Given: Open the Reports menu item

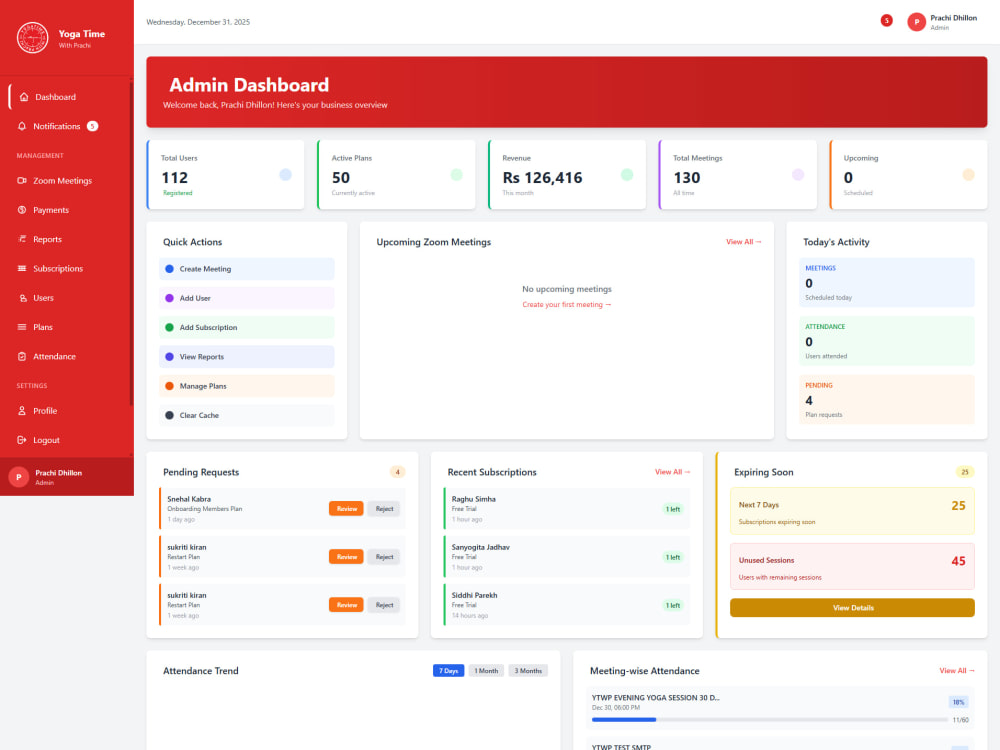Looking at the screenshot, I should (47, 239).
